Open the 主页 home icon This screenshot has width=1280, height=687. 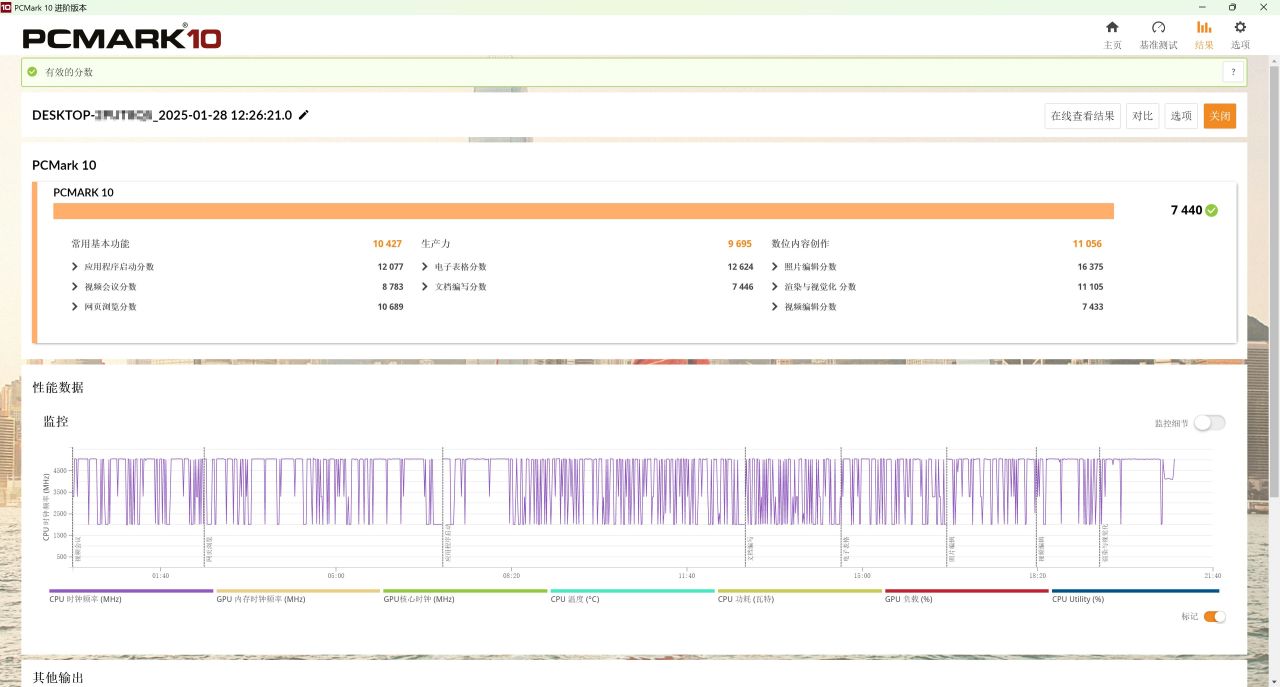click(1112, 27)
